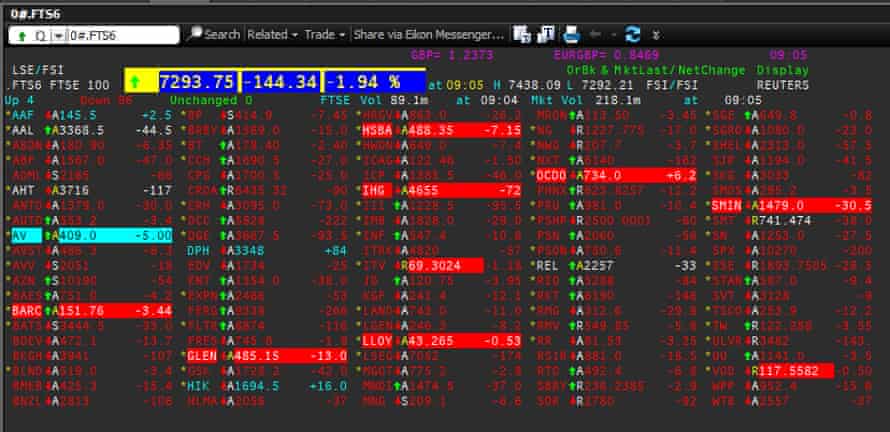The height and width of the screenshot is (432, 890).
Task: Click the BARC price 151.76
Action: [x=81, y=310]
